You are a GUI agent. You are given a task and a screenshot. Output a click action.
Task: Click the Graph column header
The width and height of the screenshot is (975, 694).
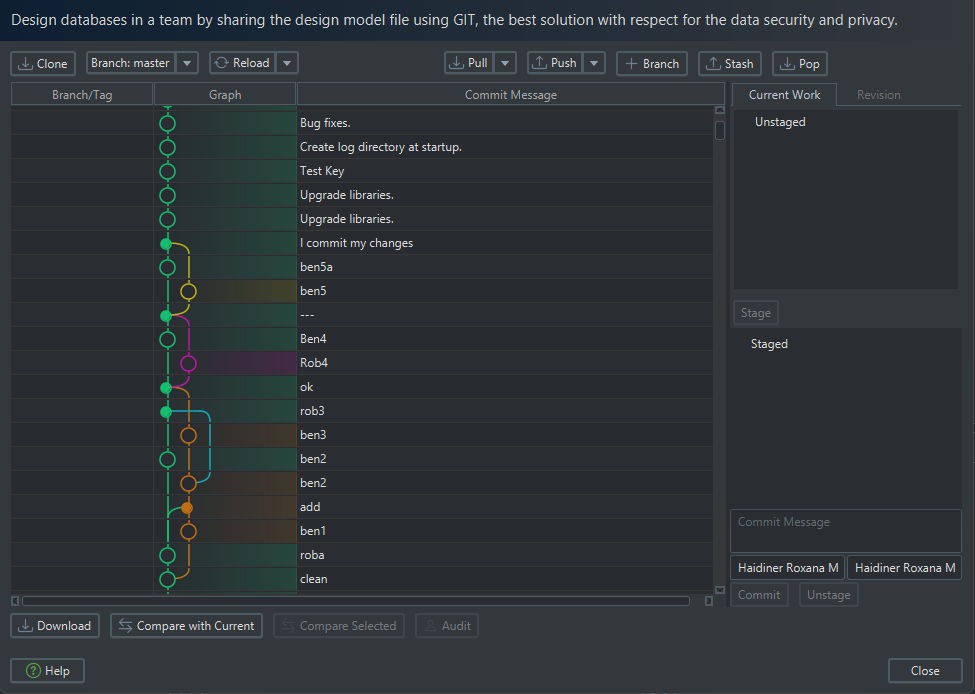coord(225,95)
